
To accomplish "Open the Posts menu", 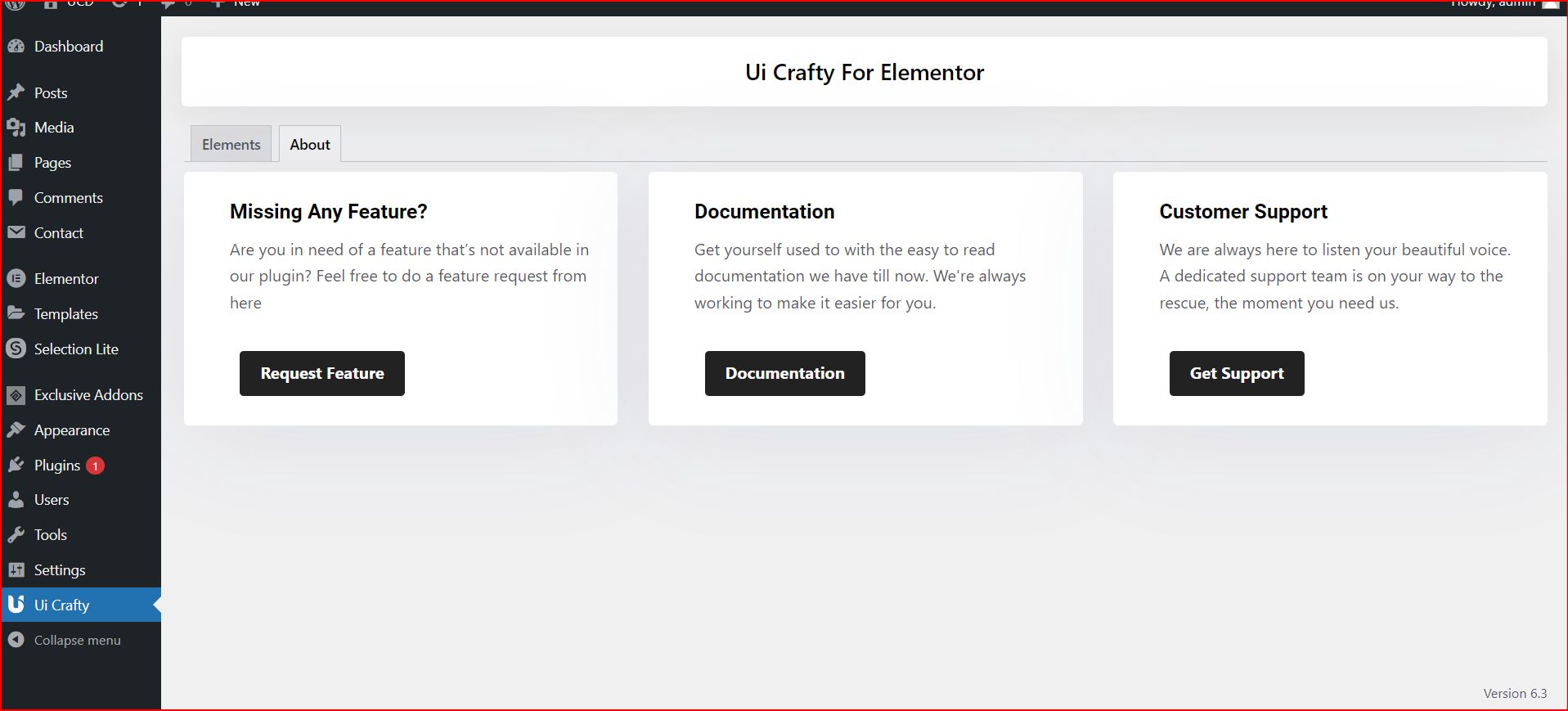I will pos(81,92).
